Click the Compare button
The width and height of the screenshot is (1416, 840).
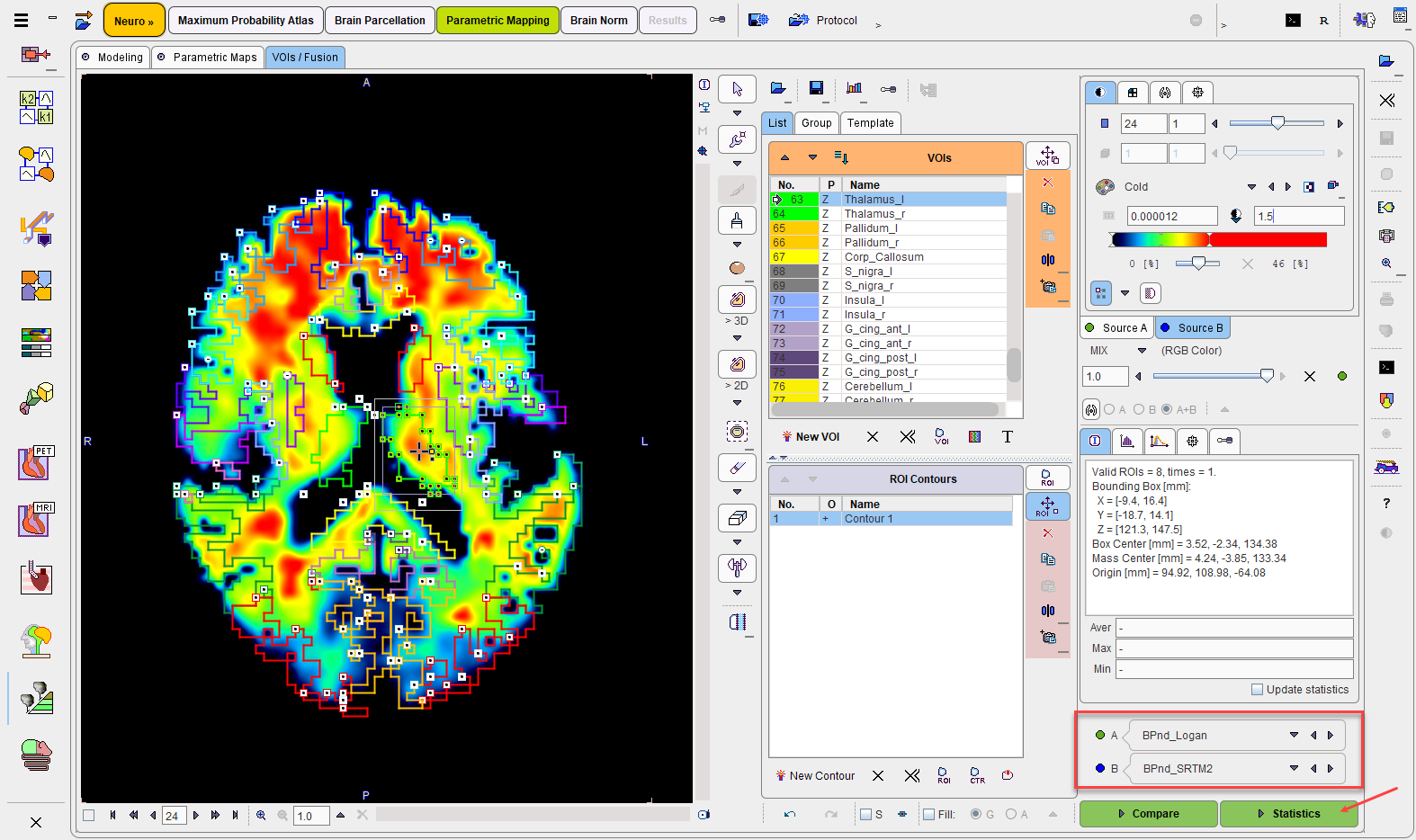click(1149, 814)
